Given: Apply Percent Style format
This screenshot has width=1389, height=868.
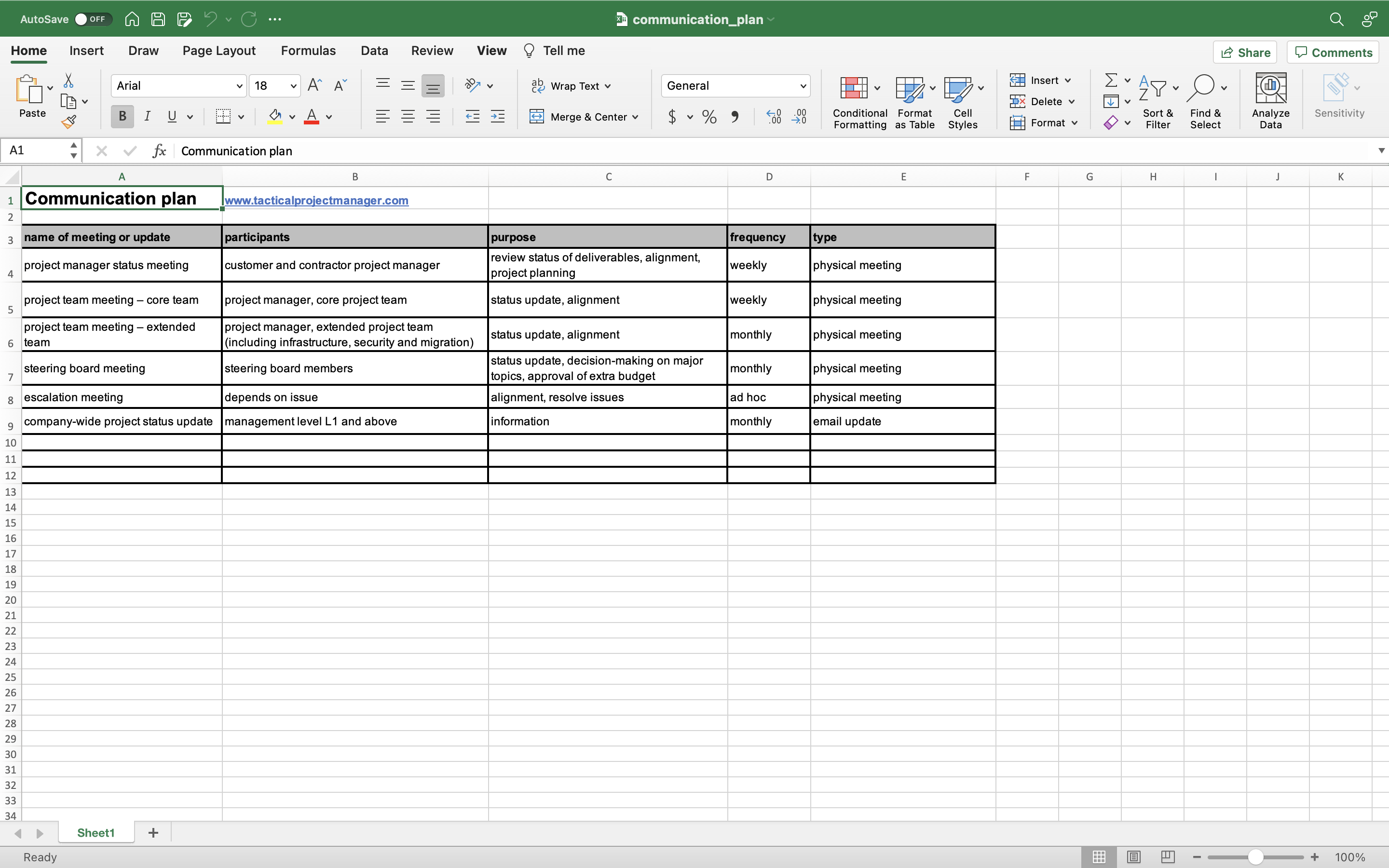Looking at the screenshot, I should pos(709,117).
